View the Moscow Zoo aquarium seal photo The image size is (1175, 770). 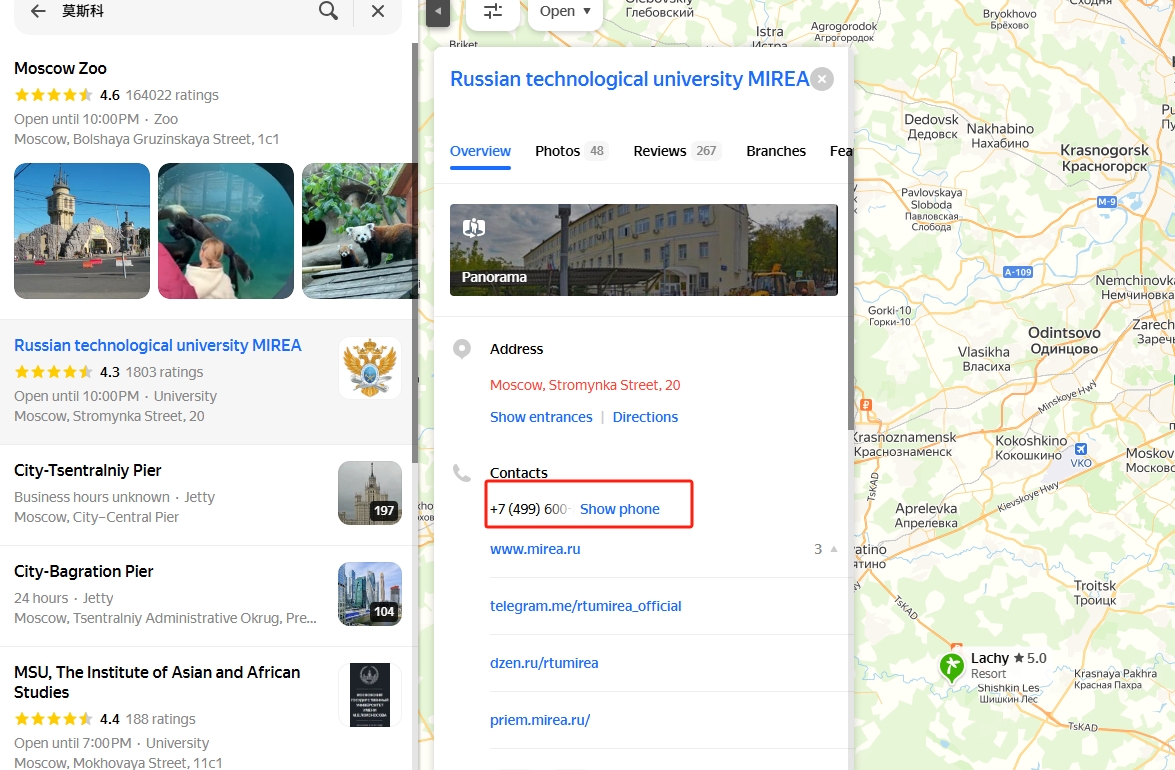[226, 231]
